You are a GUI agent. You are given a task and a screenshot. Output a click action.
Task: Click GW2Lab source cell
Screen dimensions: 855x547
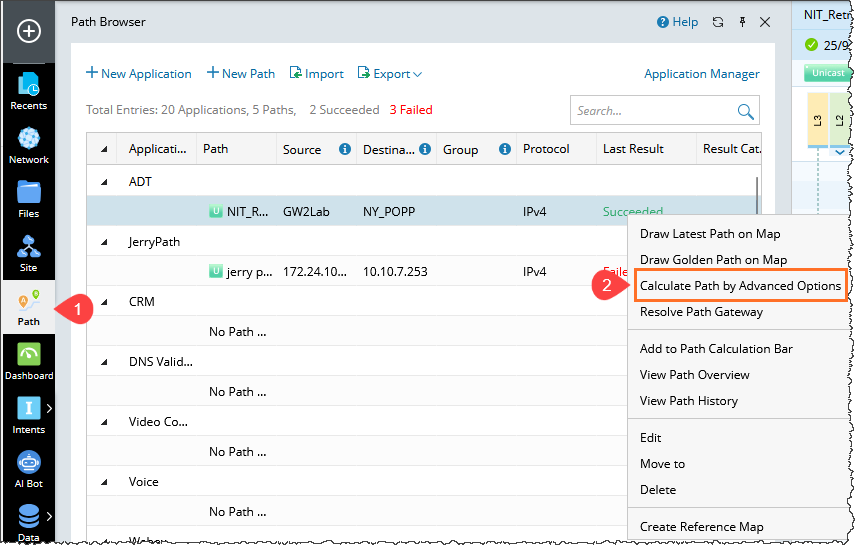306,212
